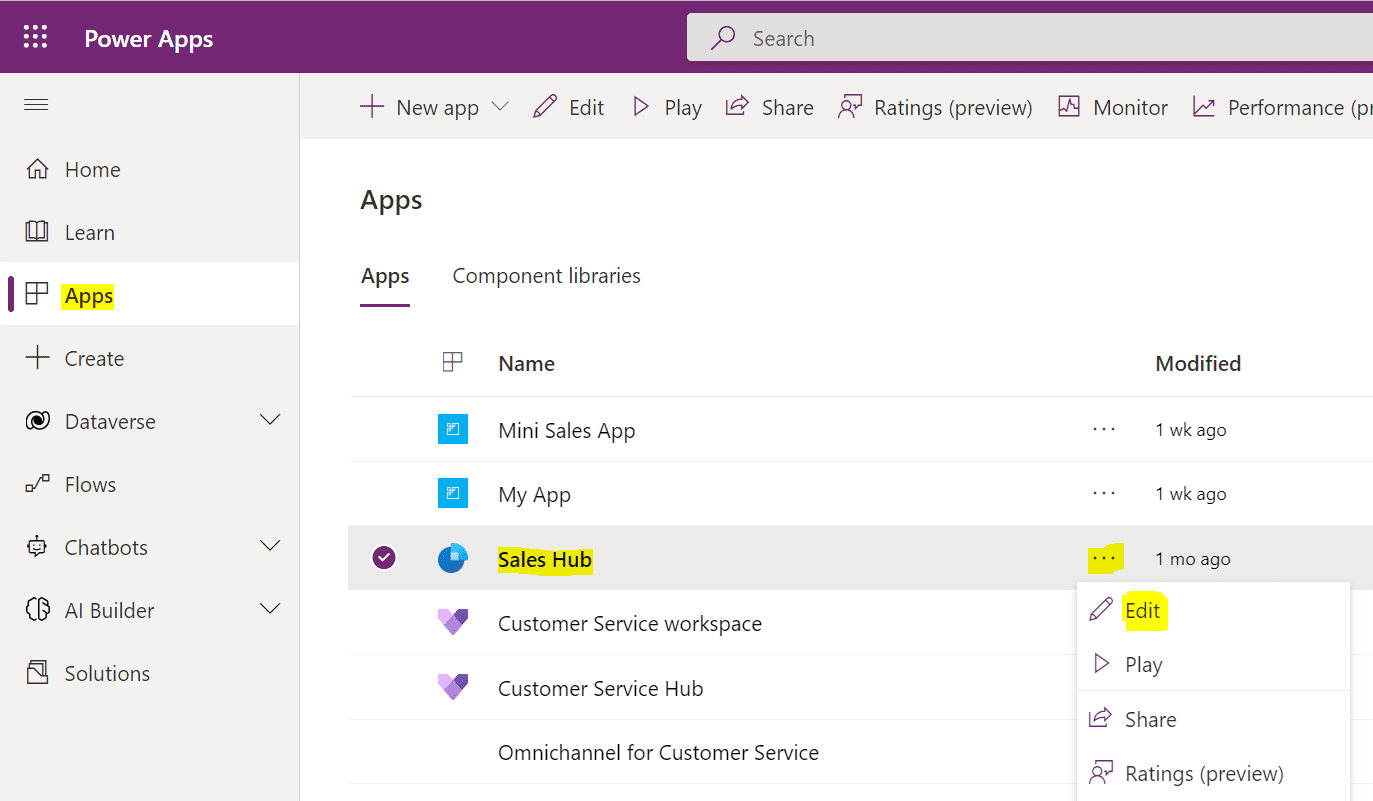
Task: Expand the Dataverse section chevron
Action: [x=270, y=421]
